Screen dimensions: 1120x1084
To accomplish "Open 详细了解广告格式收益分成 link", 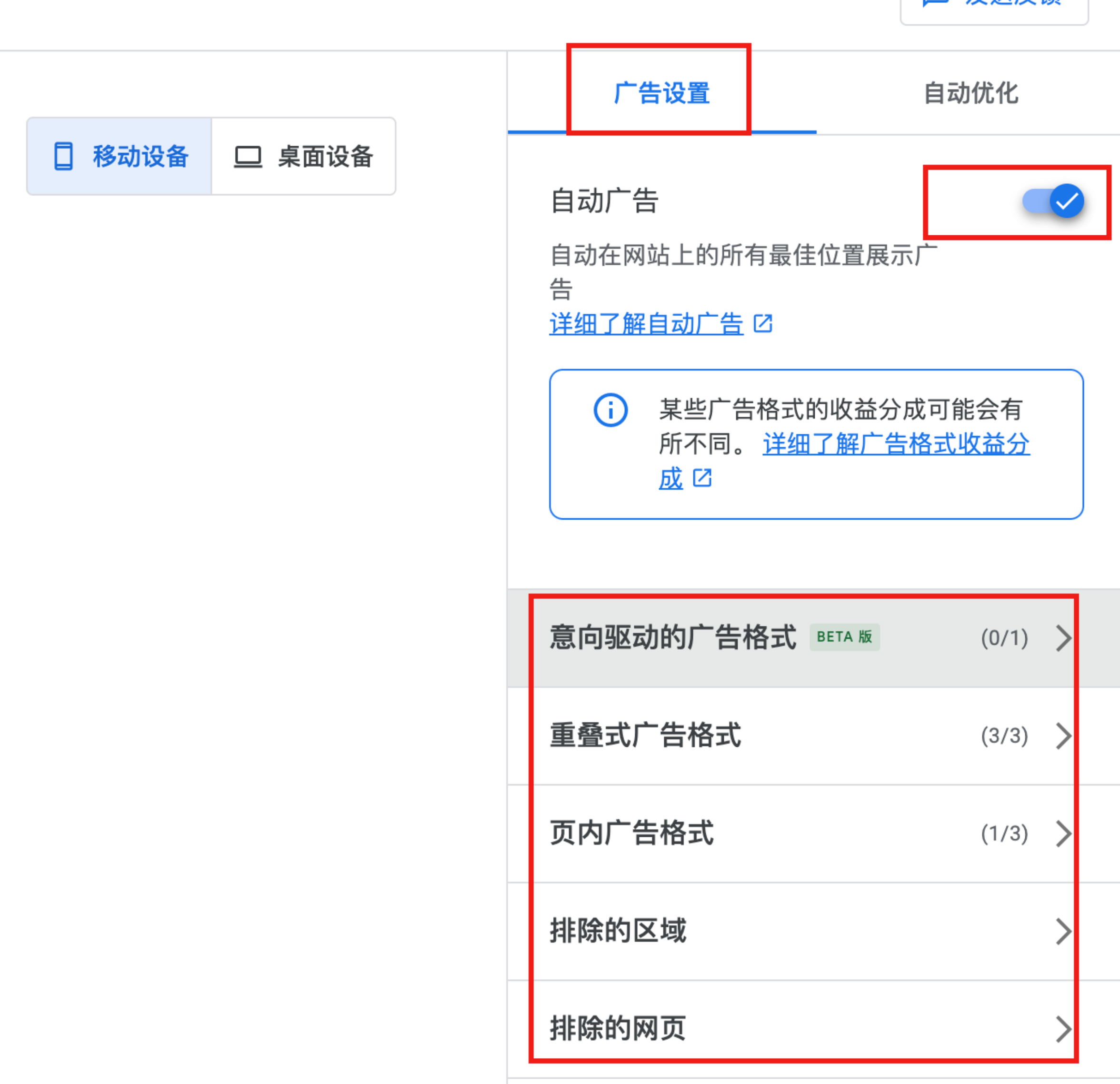I will (896, 444).
